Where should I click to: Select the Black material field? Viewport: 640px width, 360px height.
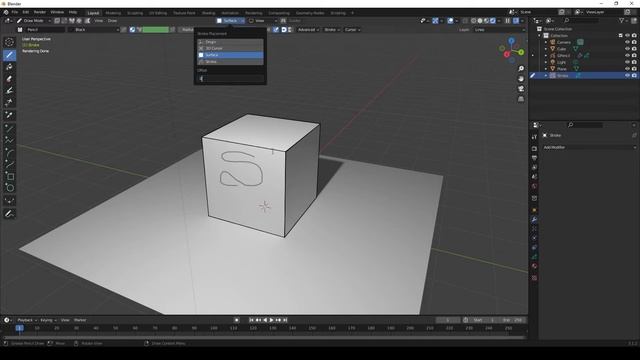tap(93, 30)
